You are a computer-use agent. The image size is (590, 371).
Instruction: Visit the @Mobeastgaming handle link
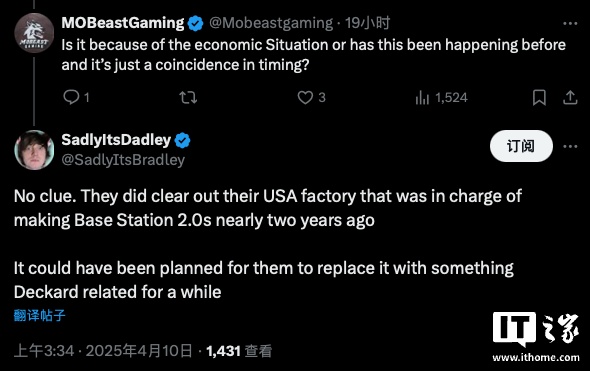(x=271, y=23)
